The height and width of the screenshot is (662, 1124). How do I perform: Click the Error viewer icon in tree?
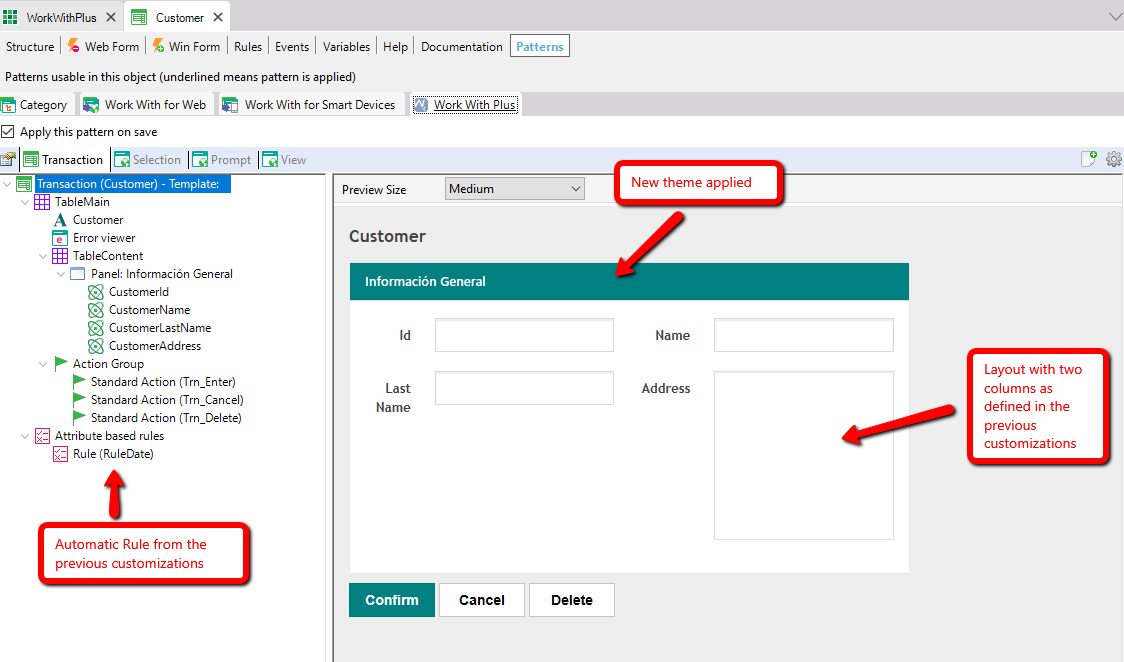tap(60, 238)
